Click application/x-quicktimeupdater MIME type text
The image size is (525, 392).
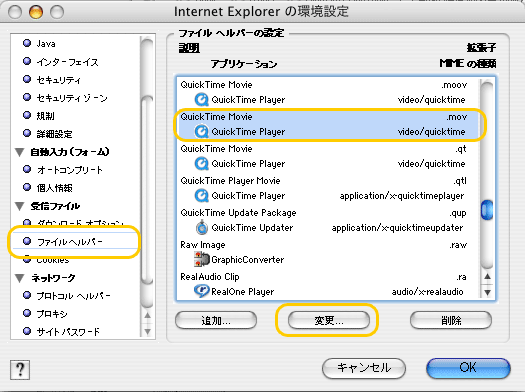point(397,228)
